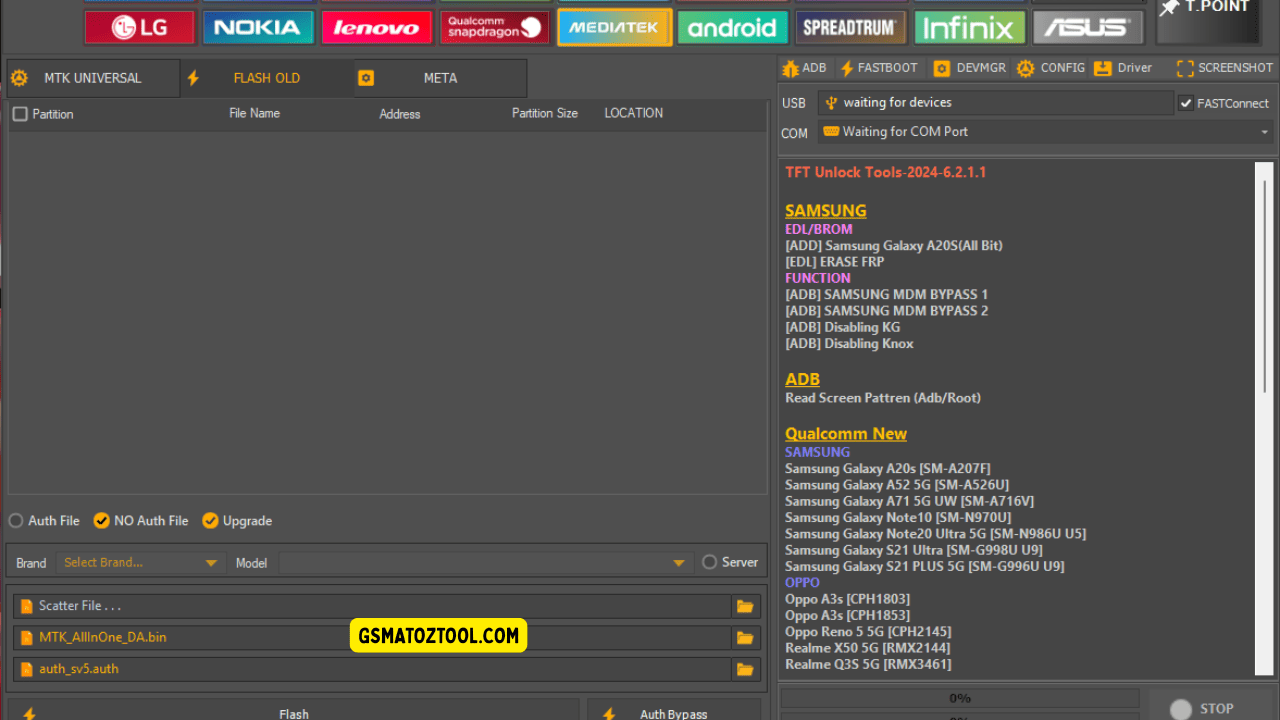Image resolution: width=1280 pixels, height=720 pixels.
Task: Take a screenshot with SCREENSHOT tool
Action: (1224, 68)
